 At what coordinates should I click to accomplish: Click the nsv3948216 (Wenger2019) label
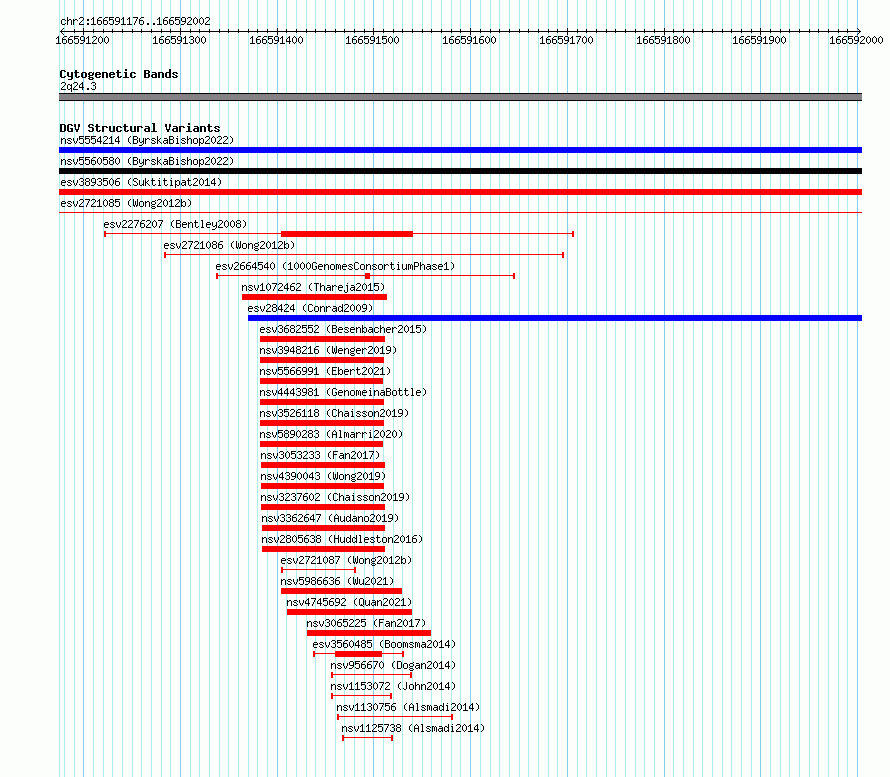pyautogui.click(x=328, y=350)
